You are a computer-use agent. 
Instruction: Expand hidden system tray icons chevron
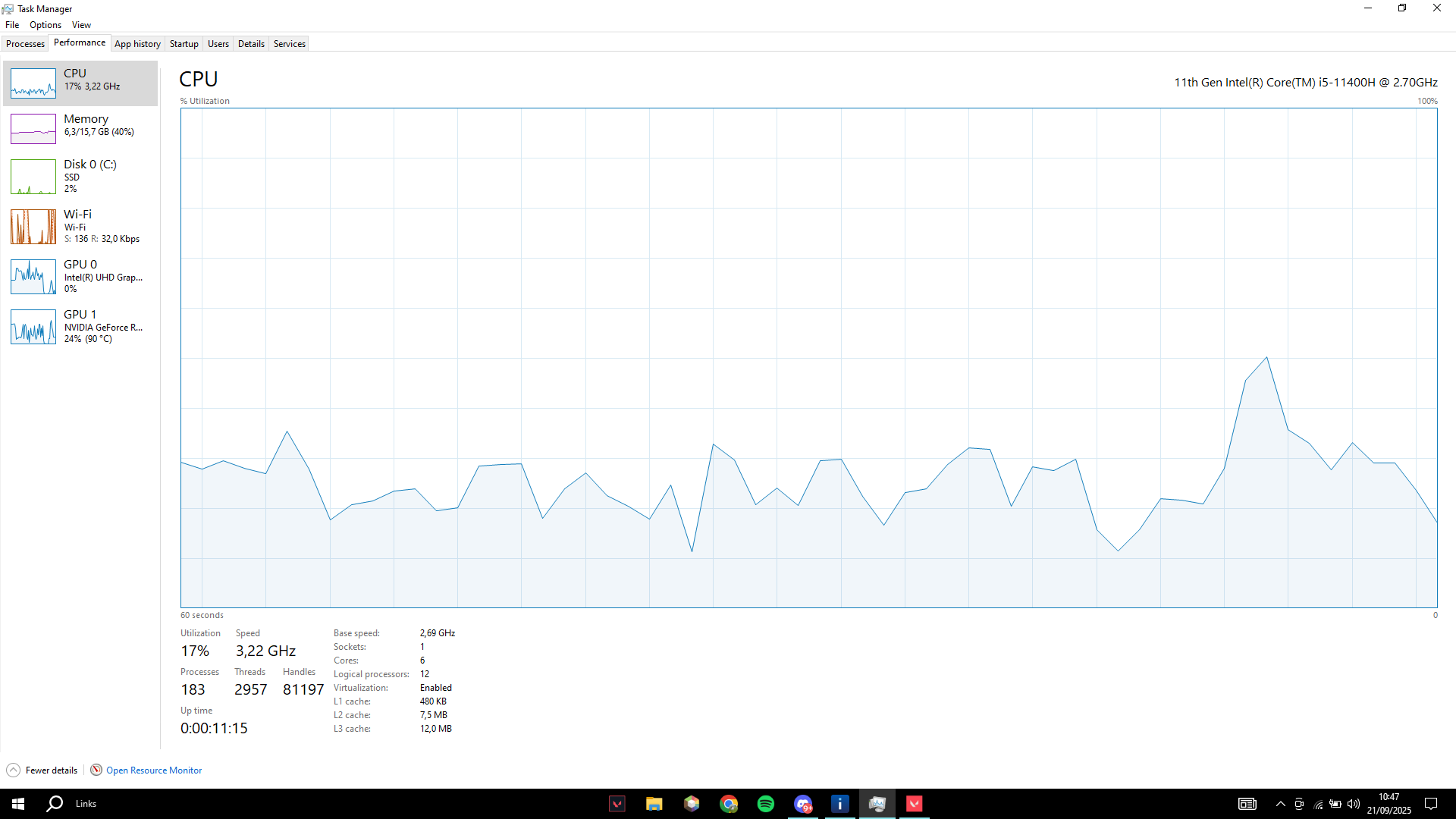tap(1280, 804)
